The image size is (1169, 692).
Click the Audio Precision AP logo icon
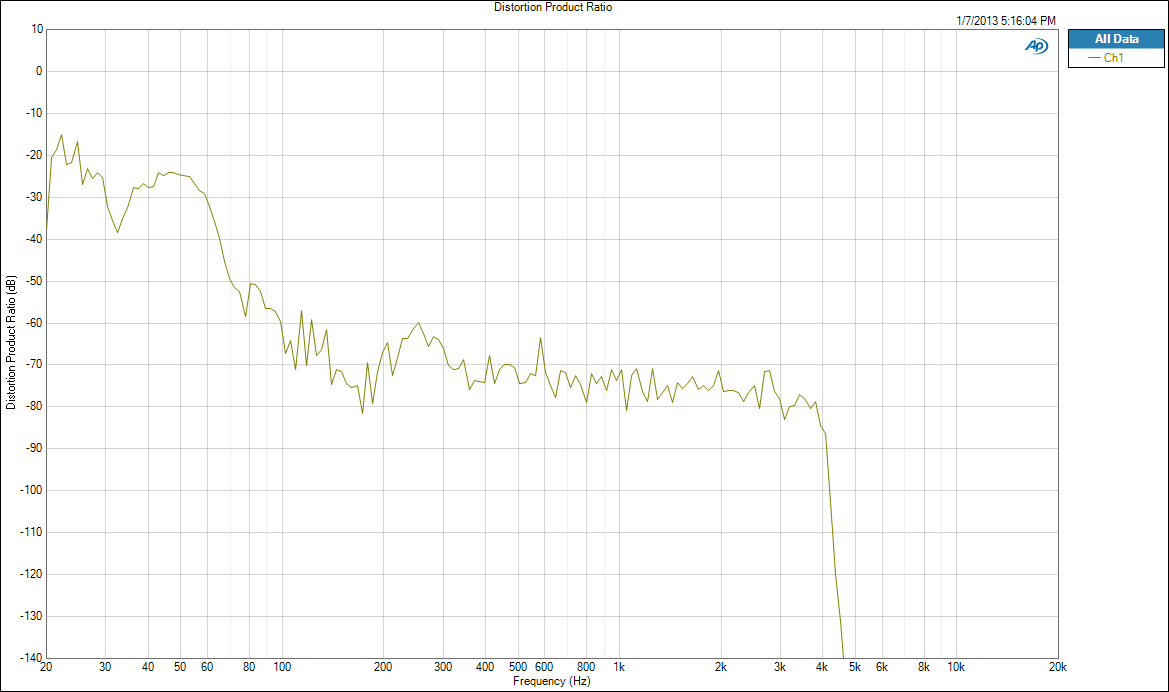pyautogui.click(x=1036, y=46)
